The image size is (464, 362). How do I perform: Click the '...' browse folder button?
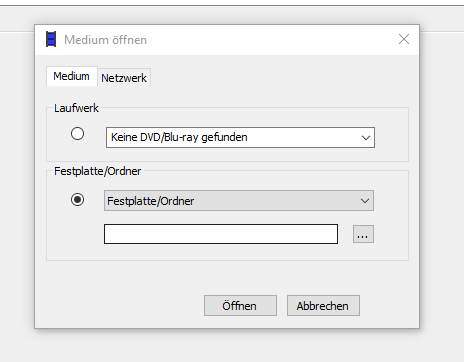pyautogui.click(x=363, y=234)
